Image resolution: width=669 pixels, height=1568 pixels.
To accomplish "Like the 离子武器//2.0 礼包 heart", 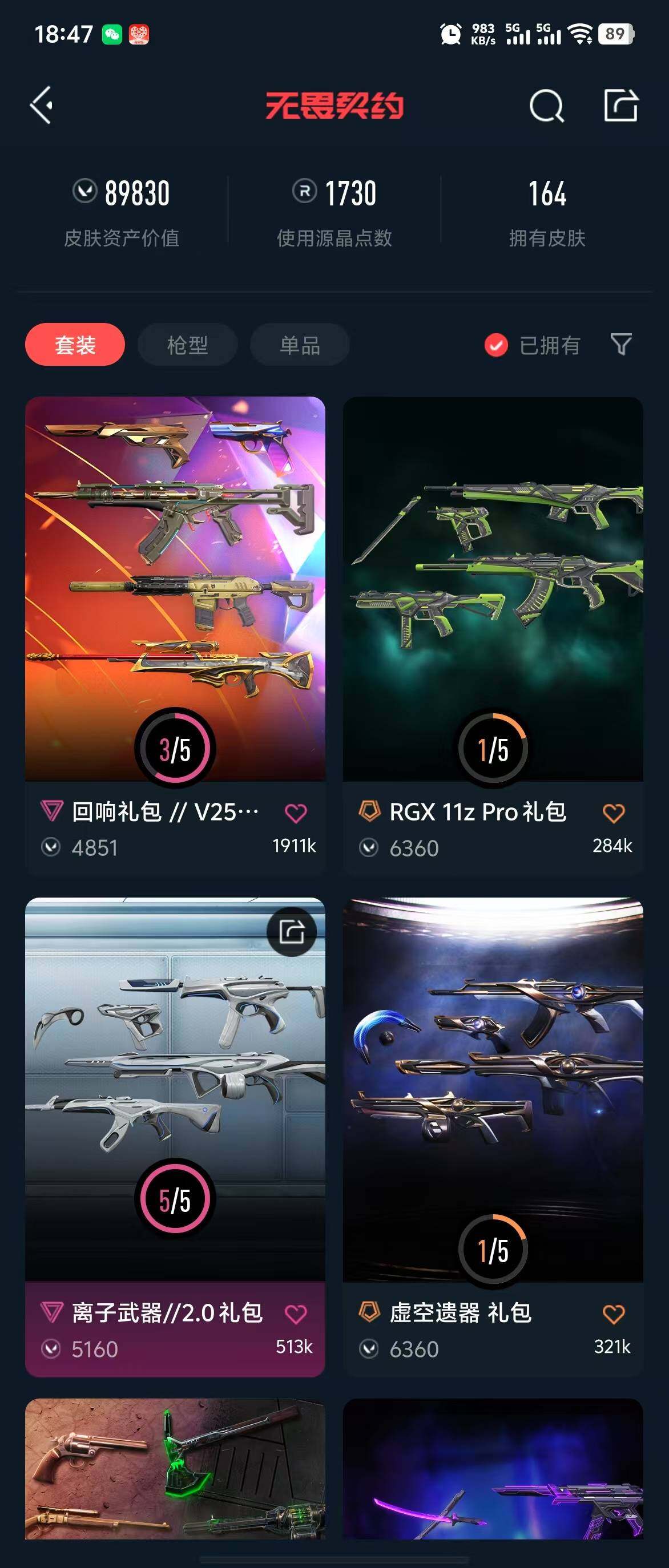I will coord(296,1314).
